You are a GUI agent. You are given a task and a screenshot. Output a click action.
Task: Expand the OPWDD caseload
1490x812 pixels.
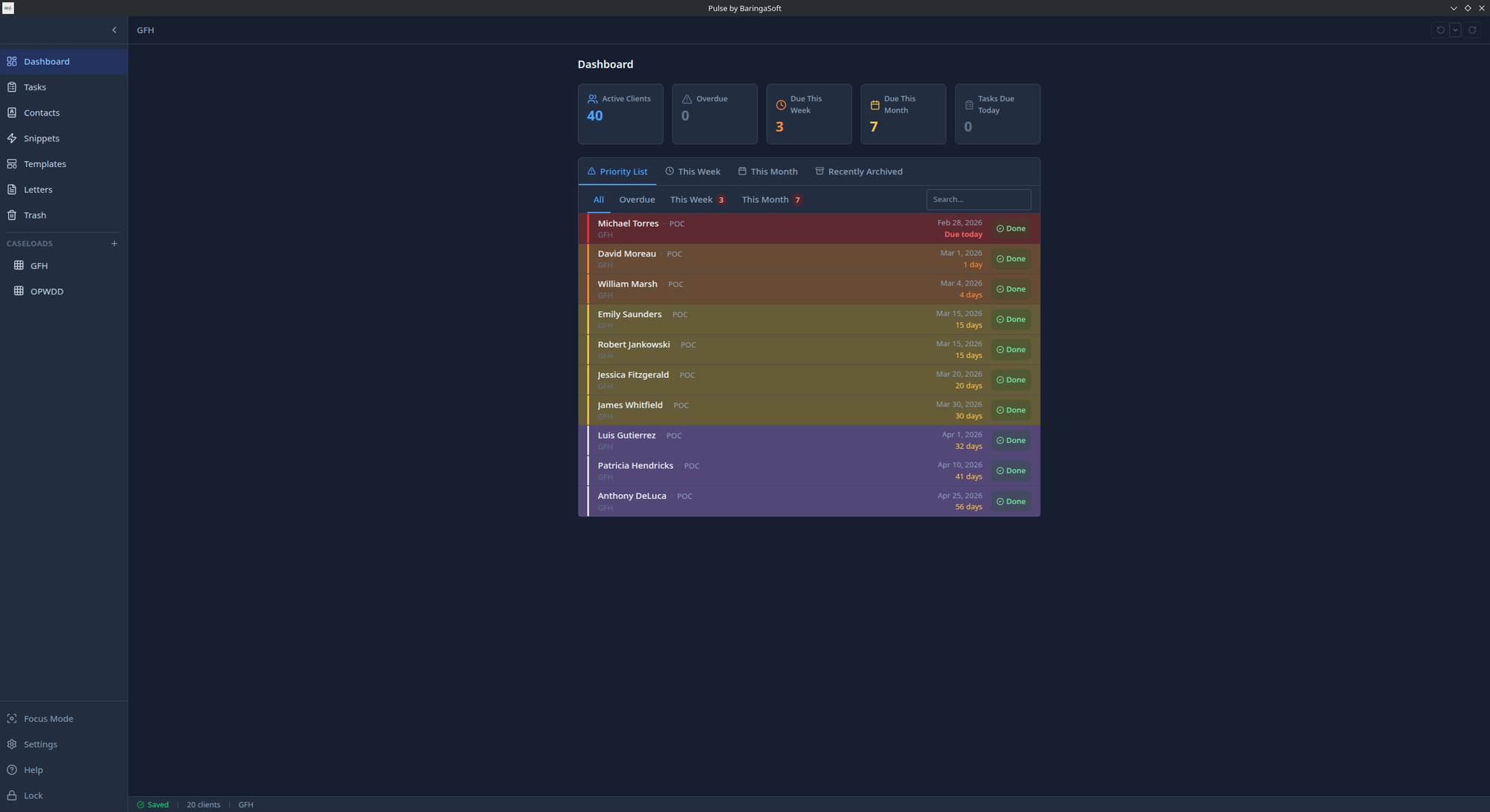click(48, 291)
